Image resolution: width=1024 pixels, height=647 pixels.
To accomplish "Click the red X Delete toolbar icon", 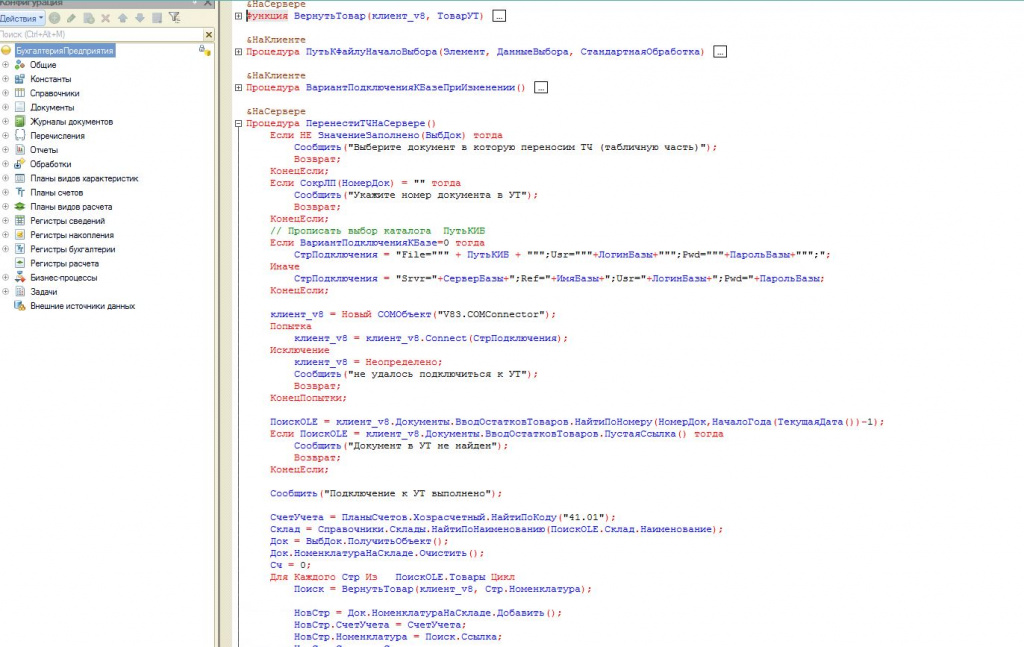I will tap(106, 18).
